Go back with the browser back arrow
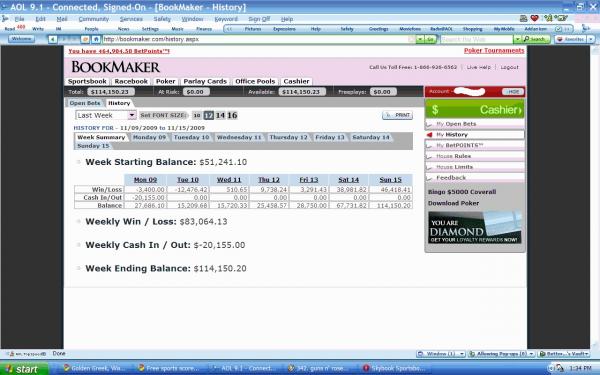Screen dimensions: 600x375 [x=53, y=39]
